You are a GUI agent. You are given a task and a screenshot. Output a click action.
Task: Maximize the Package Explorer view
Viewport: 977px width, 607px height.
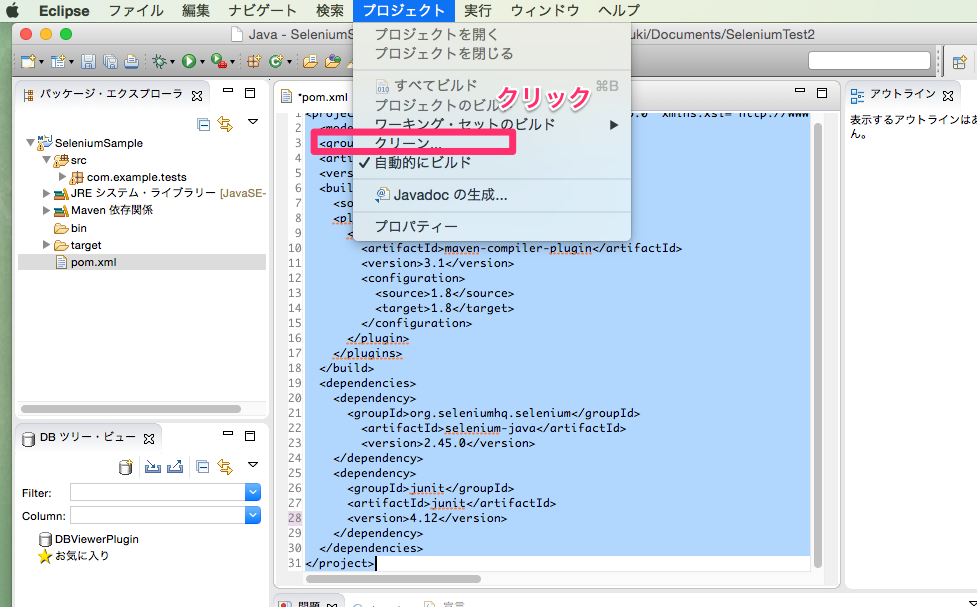tap(250, 93)
